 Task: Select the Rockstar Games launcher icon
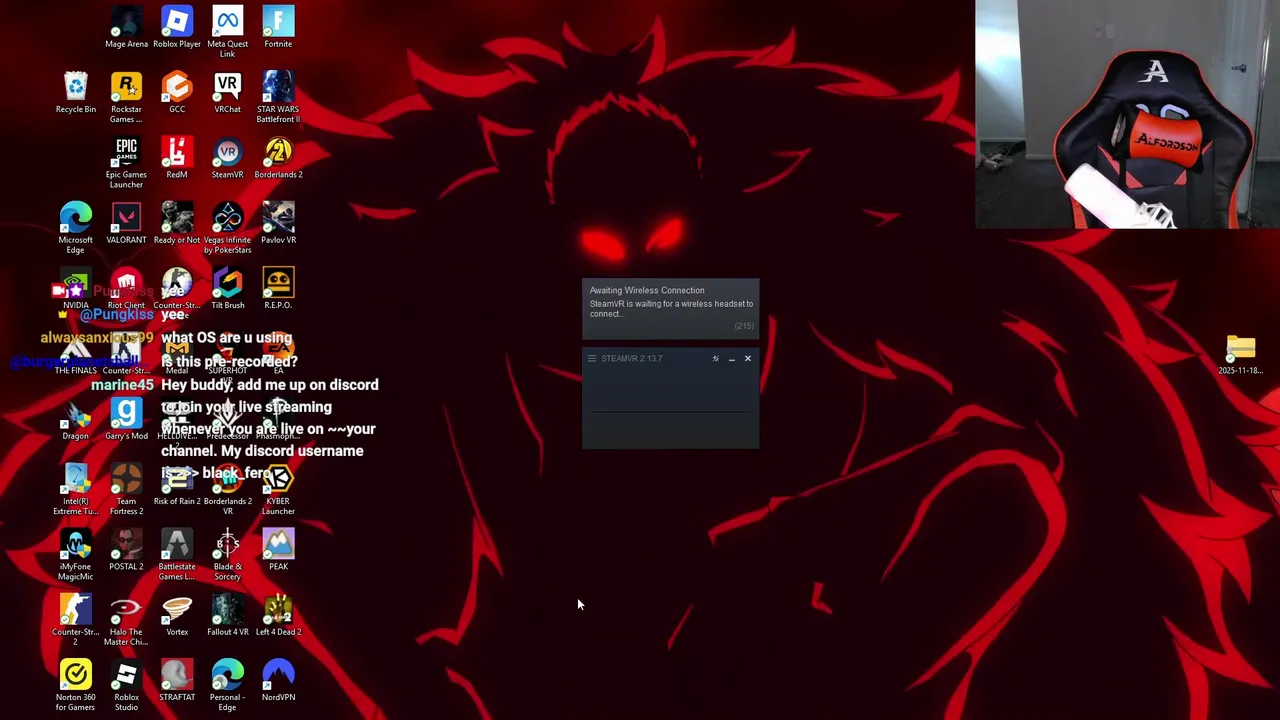coord(126,98)
